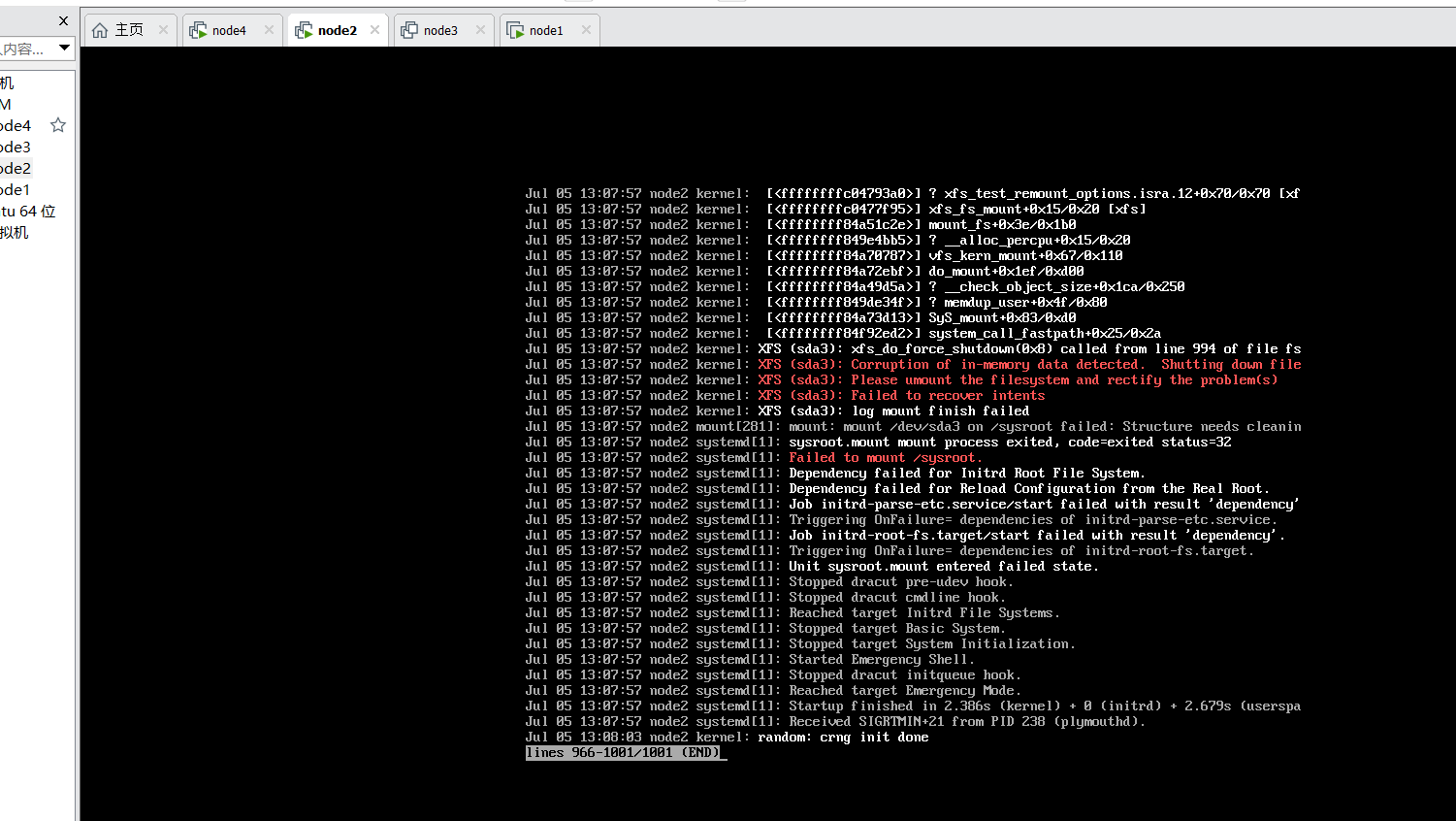Viewport: 1456px width, 821px height.
Task: Switch to the node3 tab
Action: pos(443,29)
